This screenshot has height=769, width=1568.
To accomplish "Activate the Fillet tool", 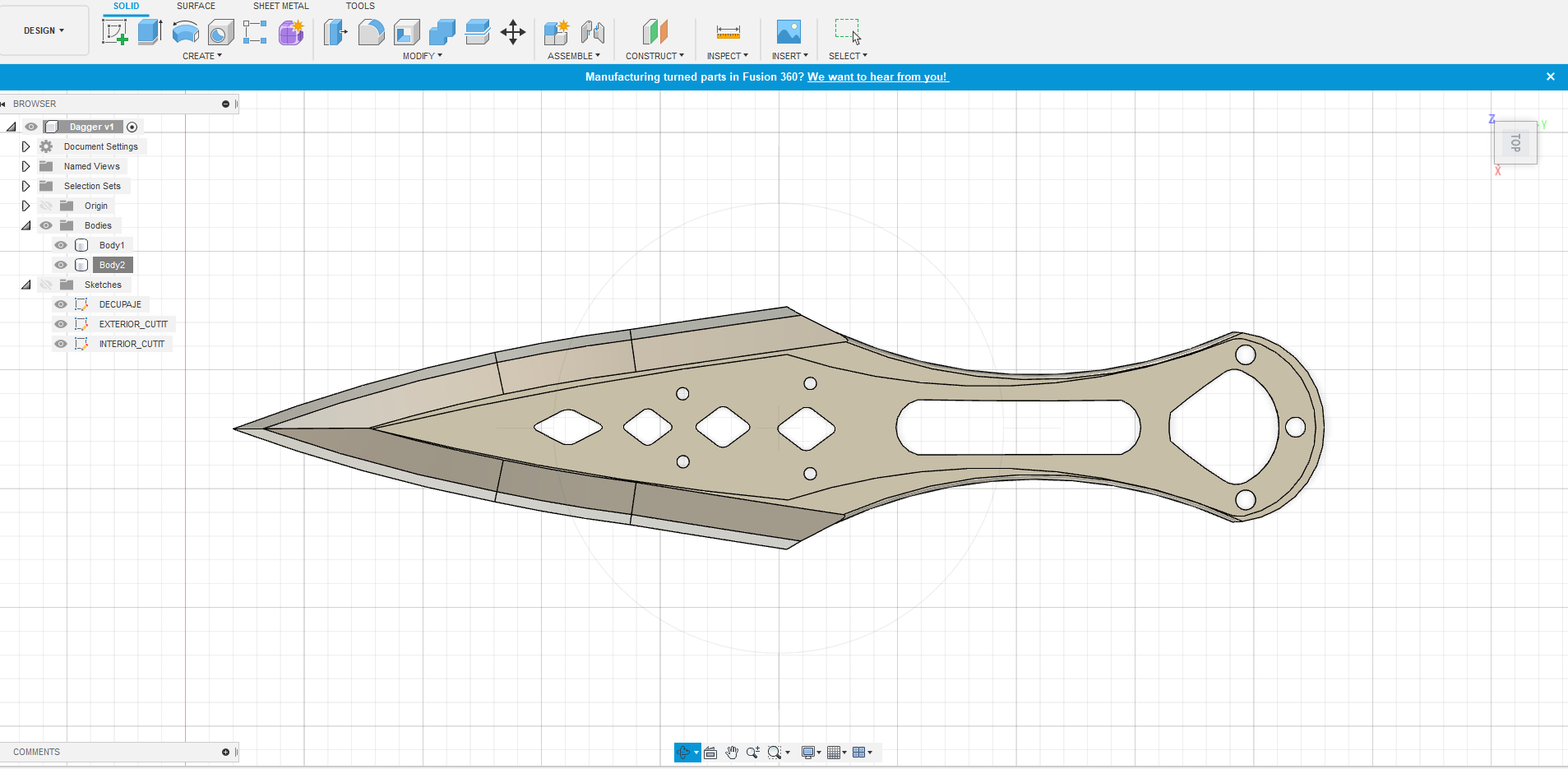I will coord(372,32).
